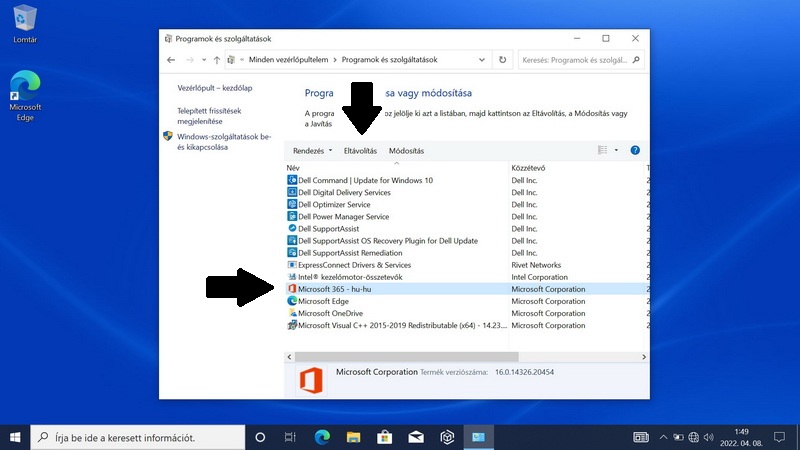
Task: Refresh the Programs and Features list
Action: (503, 60)
